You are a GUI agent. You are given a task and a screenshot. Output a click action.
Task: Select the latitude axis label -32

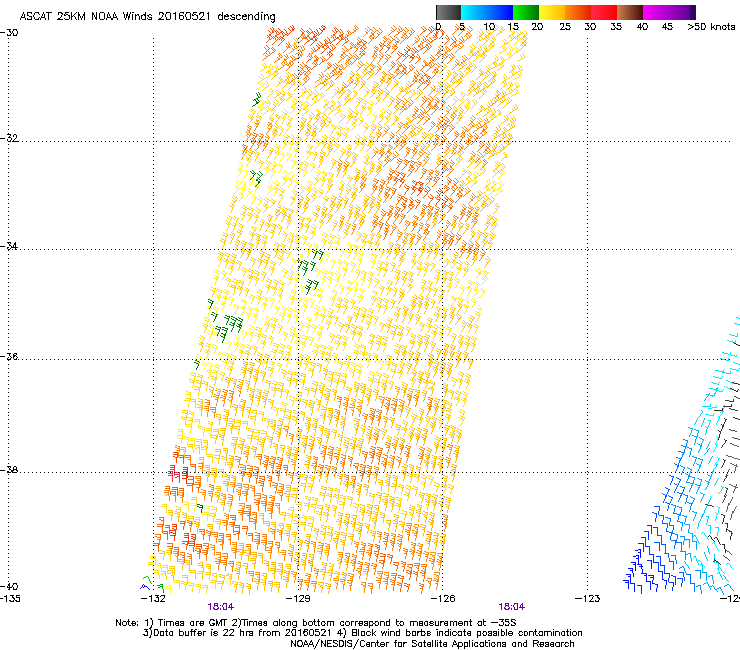point(9,138)
